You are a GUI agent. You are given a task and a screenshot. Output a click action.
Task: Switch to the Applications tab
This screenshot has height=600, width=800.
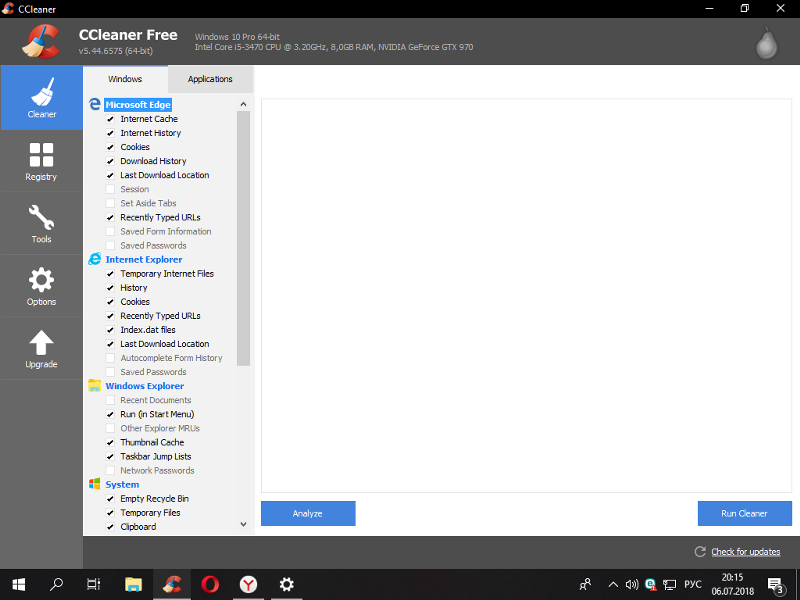point(210,79)
